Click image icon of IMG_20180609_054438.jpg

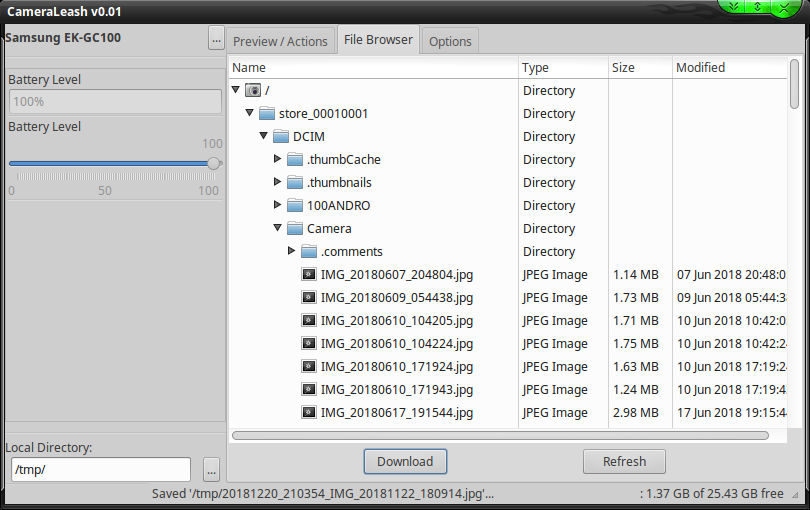(309, 297)
